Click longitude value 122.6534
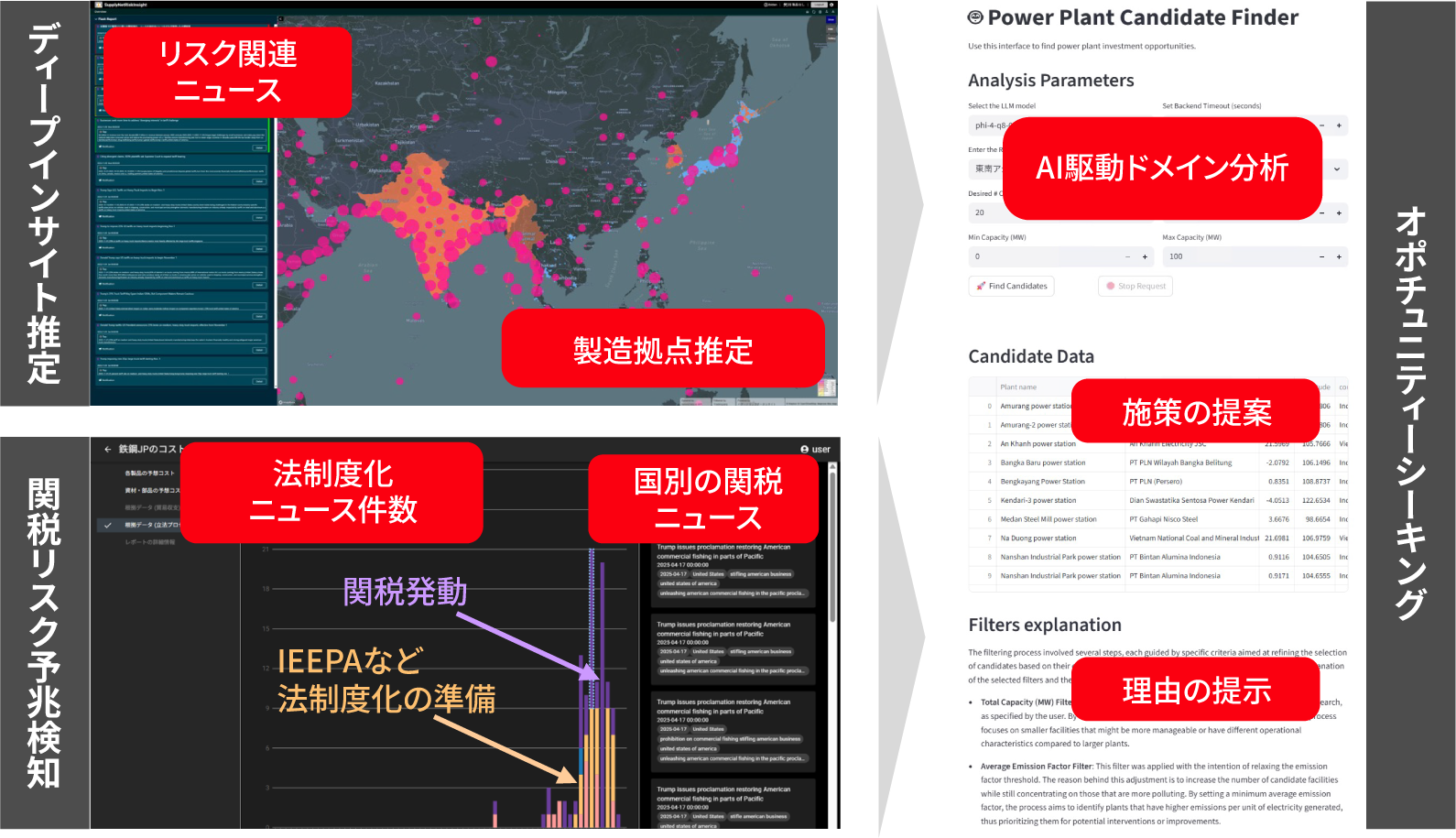The image size is (1456, 838). click(x=1315, y=500)
